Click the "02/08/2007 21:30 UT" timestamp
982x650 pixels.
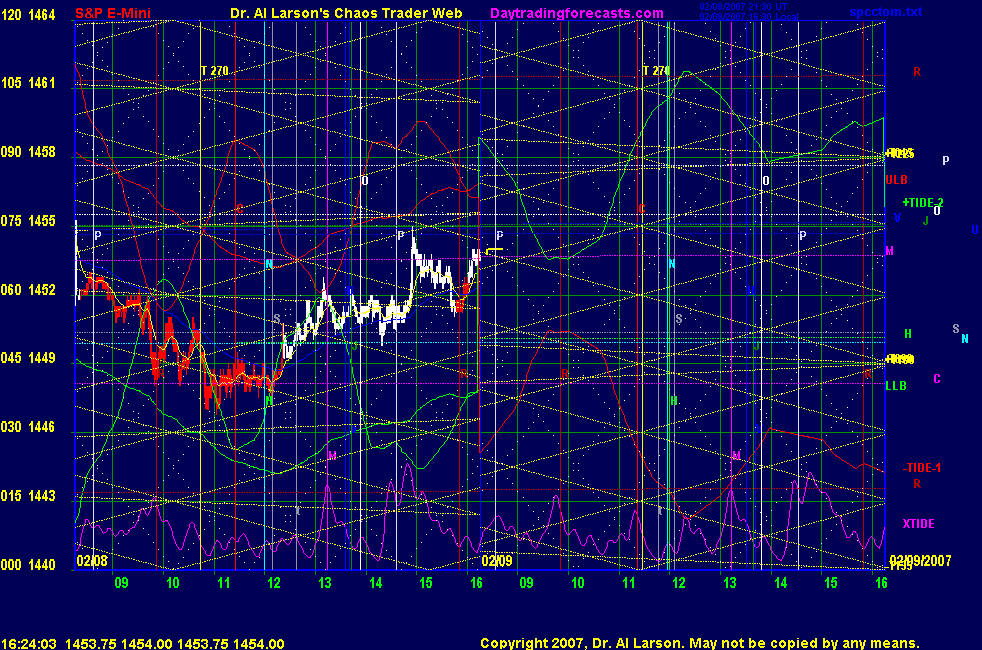pos(743,7)
